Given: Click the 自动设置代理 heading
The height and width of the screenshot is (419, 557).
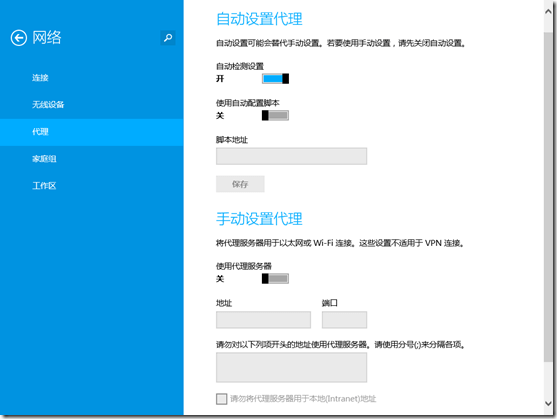Looking at the screenshot, I should tap(259, 19).
